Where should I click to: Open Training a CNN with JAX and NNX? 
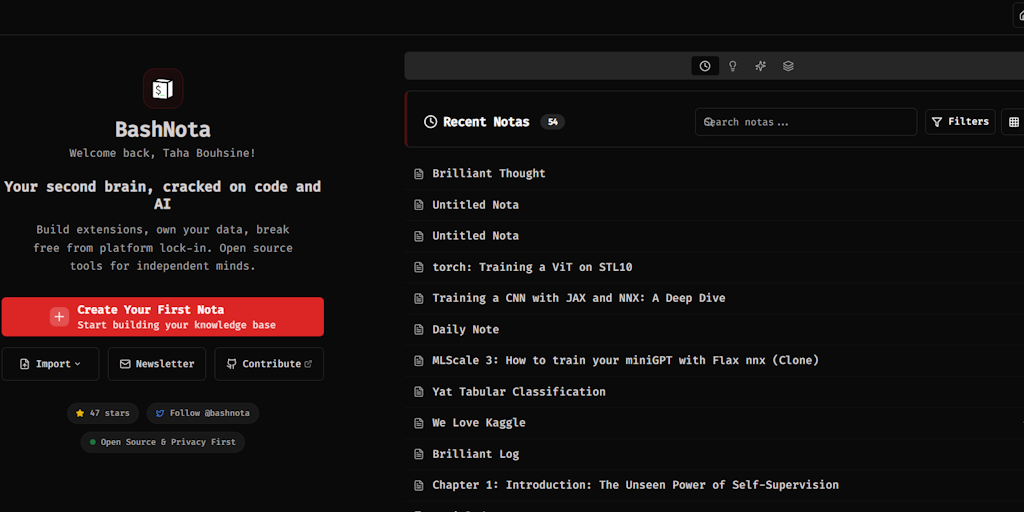579,298
